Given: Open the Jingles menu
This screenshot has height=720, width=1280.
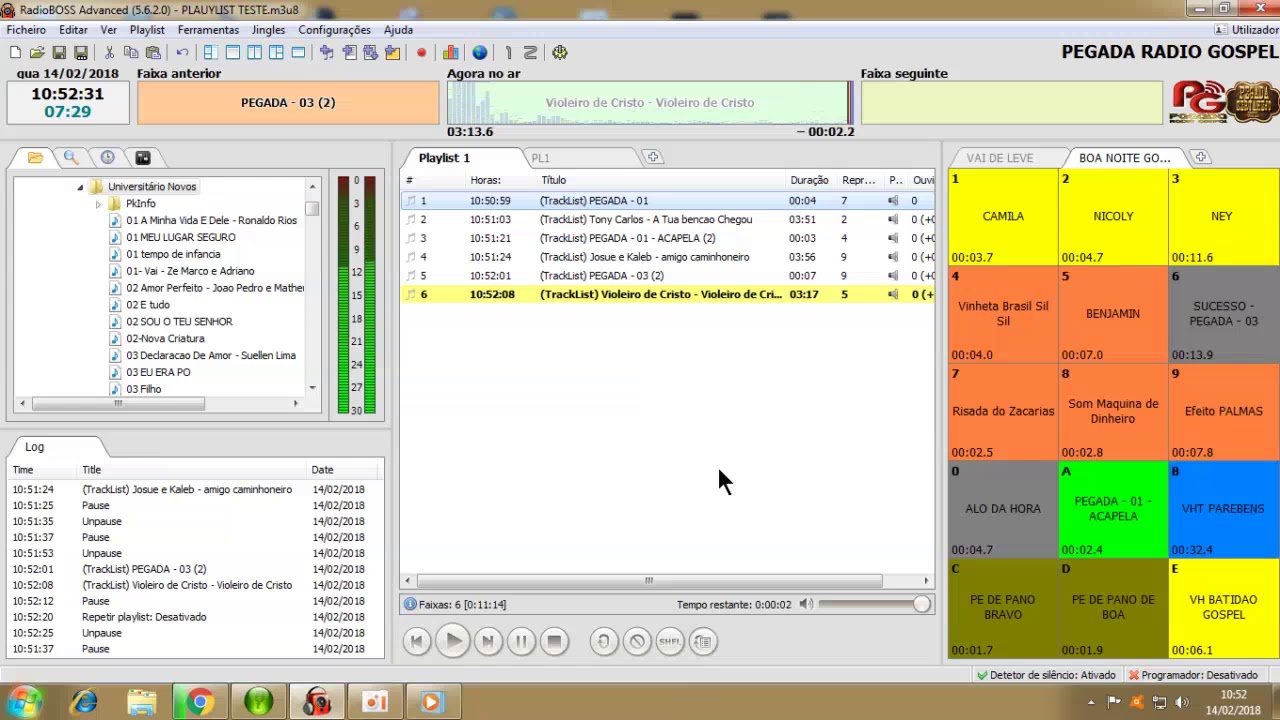Looking at the screenshot, I should pos(268,30).
